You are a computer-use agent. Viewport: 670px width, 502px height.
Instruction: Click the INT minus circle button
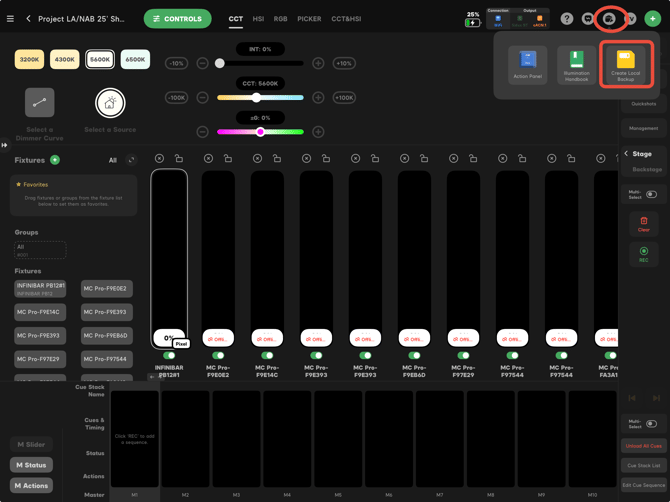[203, 63]
